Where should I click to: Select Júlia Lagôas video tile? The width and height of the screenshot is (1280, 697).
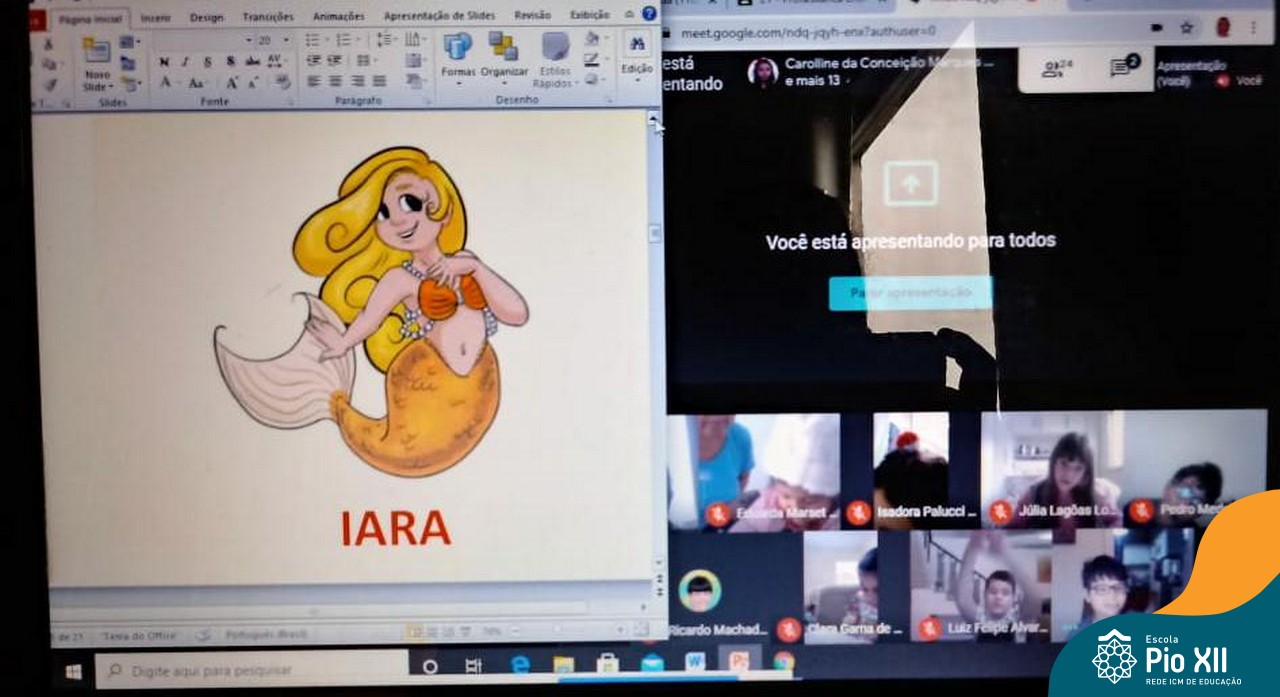pos(1052,470)
